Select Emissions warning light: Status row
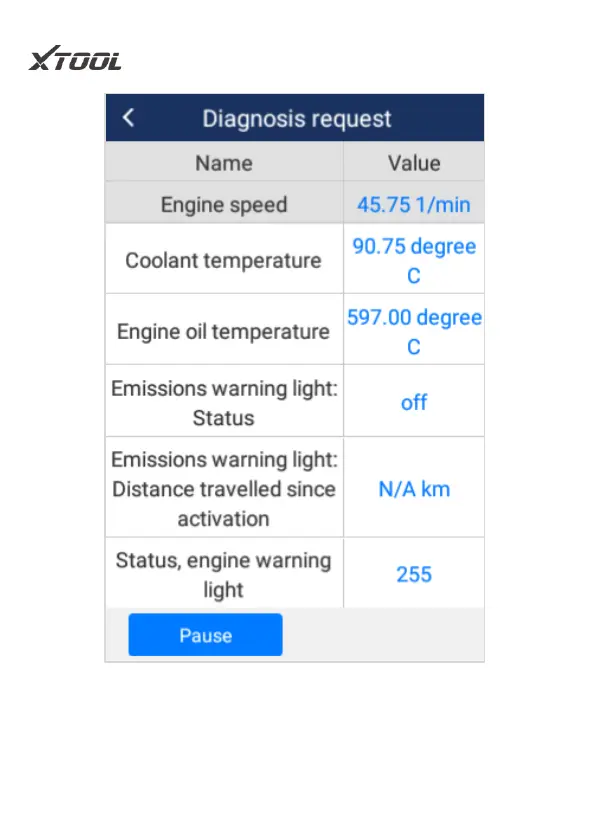Screen dimensions: 590x834 [295, 402]
